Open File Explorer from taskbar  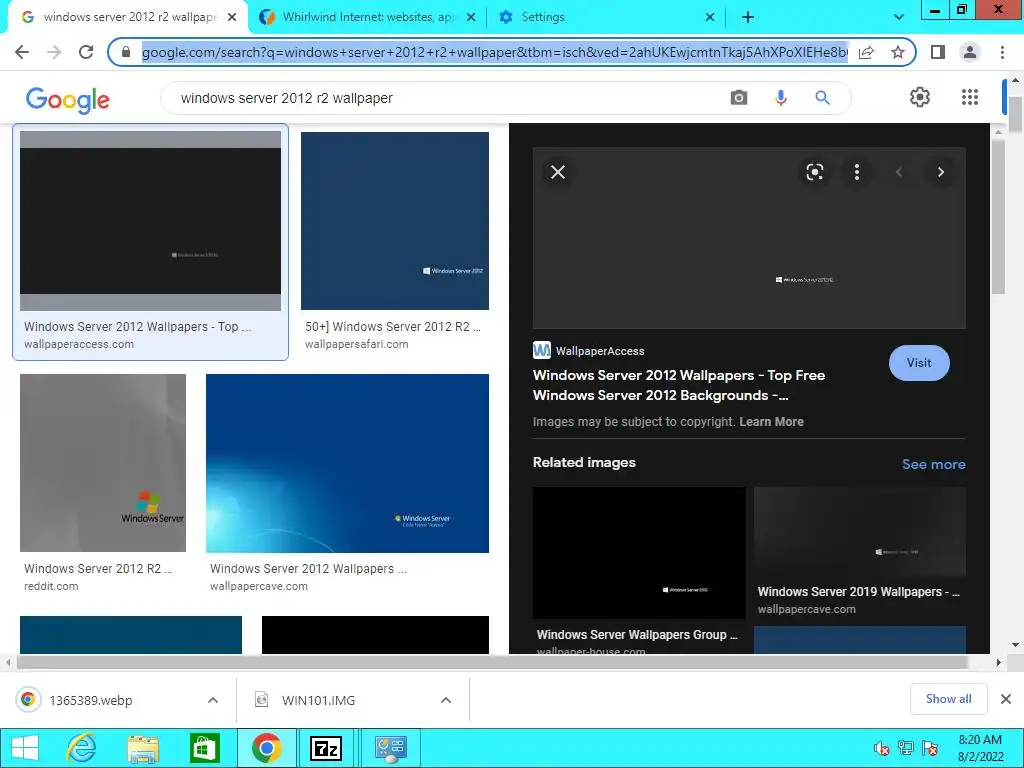click(143, 748)
